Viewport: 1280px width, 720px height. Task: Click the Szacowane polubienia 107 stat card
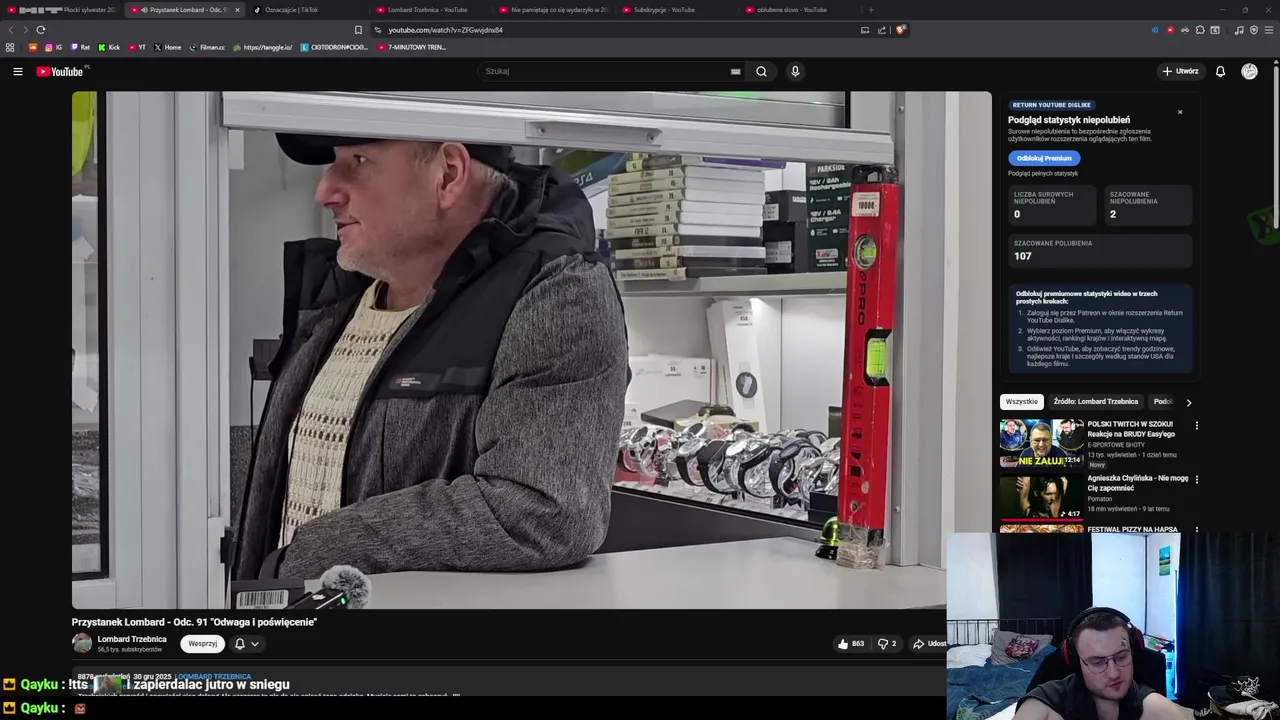[1100, 250]
